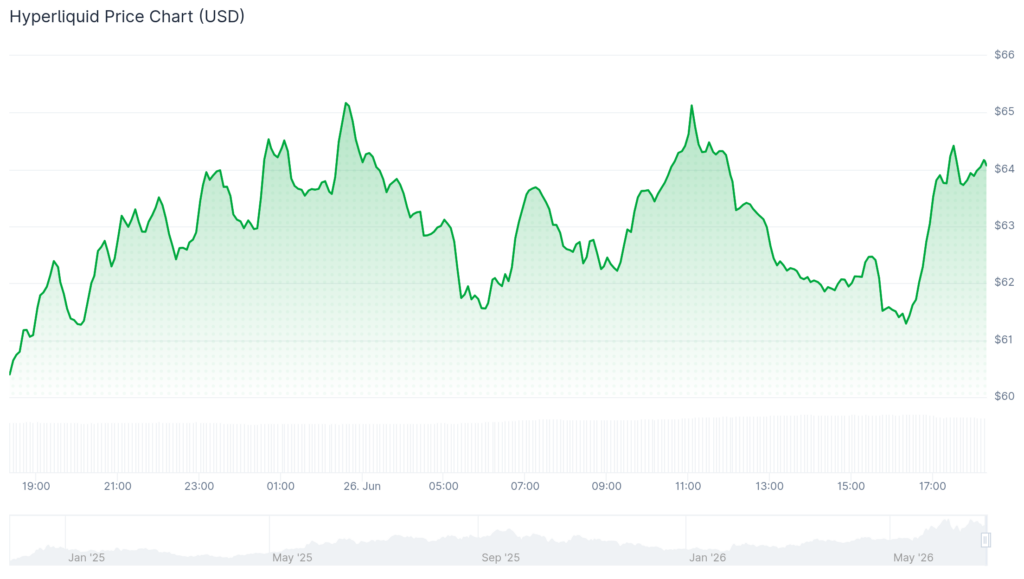Click the $65 price axis label

[1004, 112]
